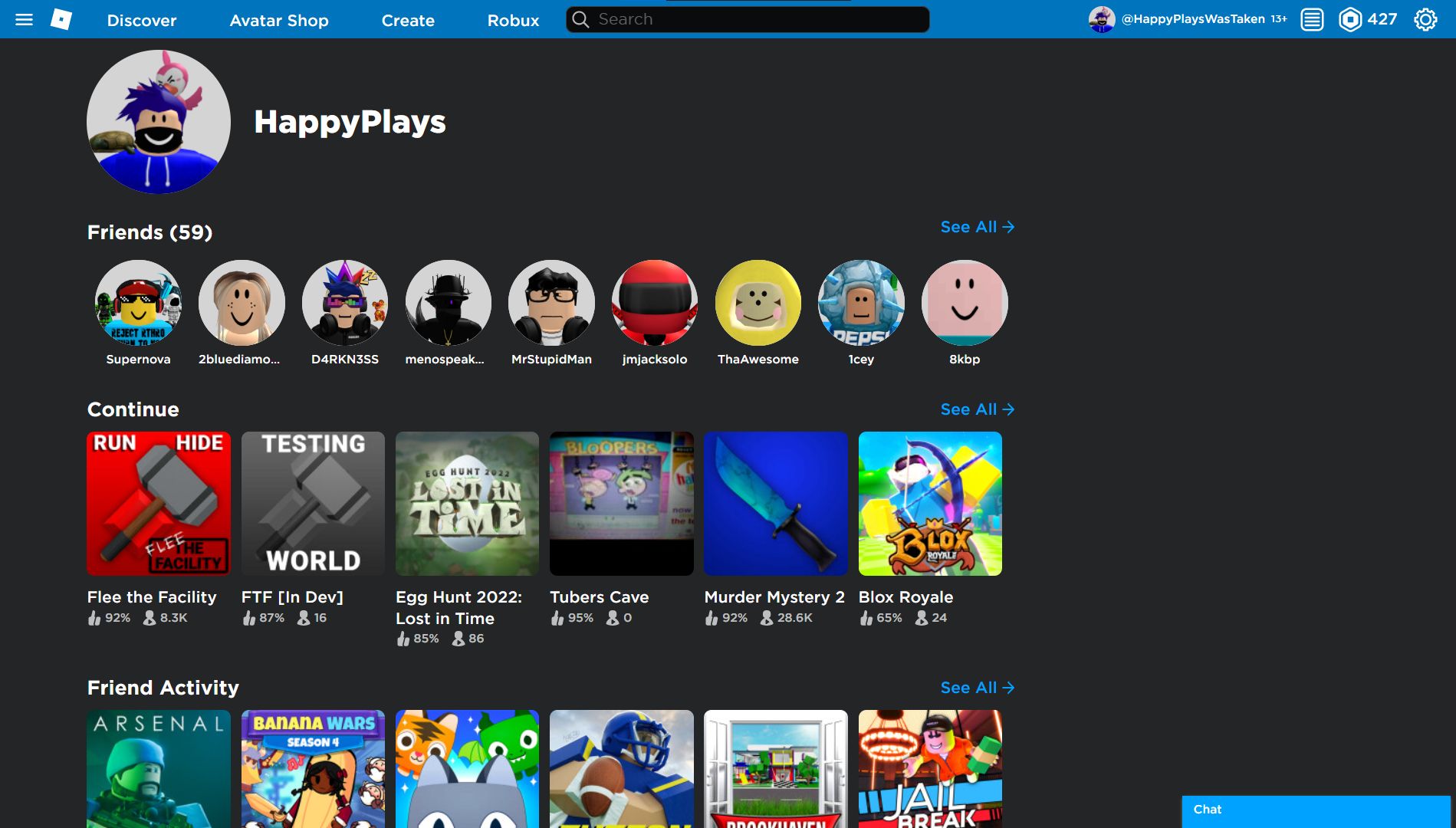Open 1cey friend avatar

tap(861, 303)
